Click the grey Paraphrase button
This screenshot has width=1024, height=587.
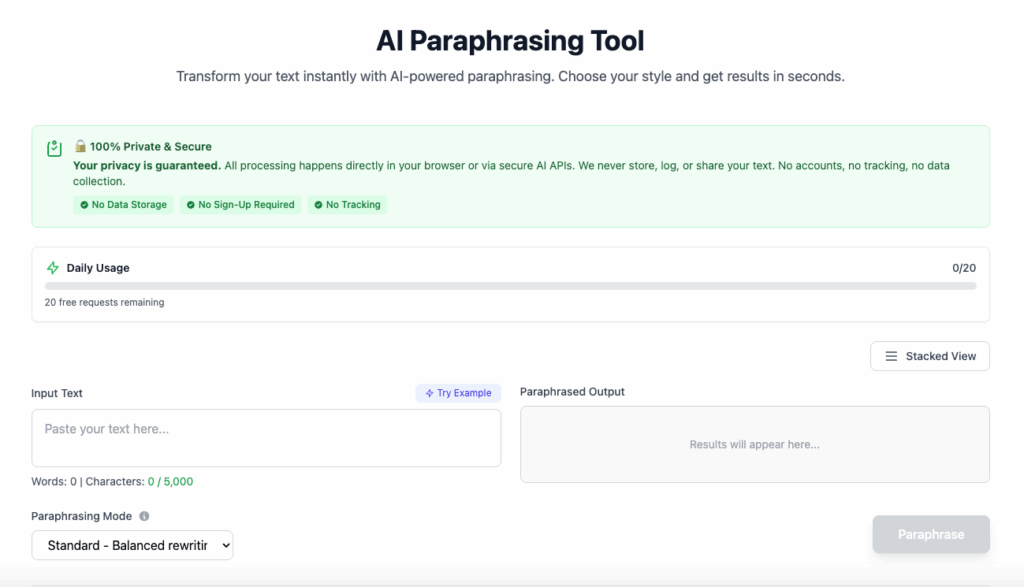pos(931,534)
